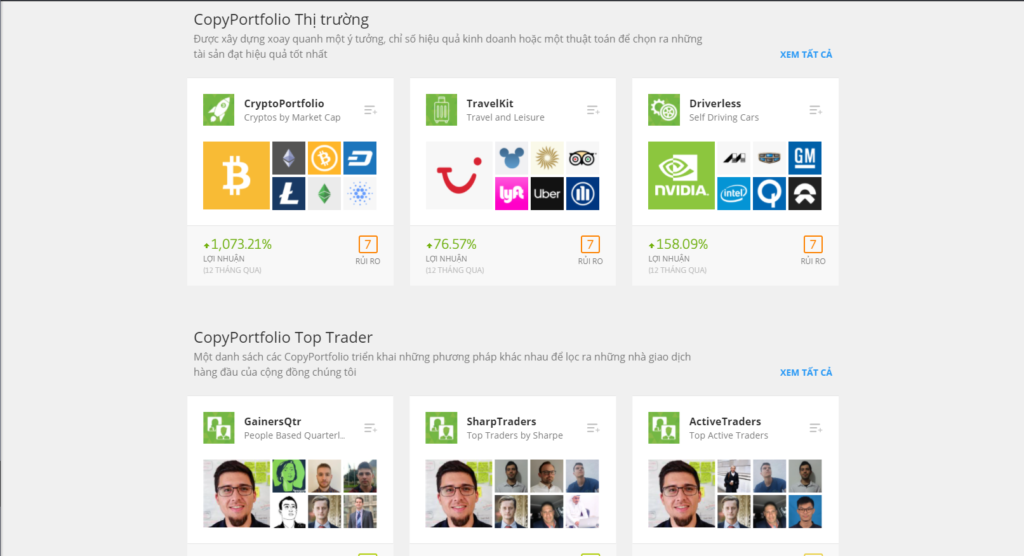Click the Cardano dotted logo tile
Image resolution: width=1024 pixels, height=556 pixels.
pos(360,193)
